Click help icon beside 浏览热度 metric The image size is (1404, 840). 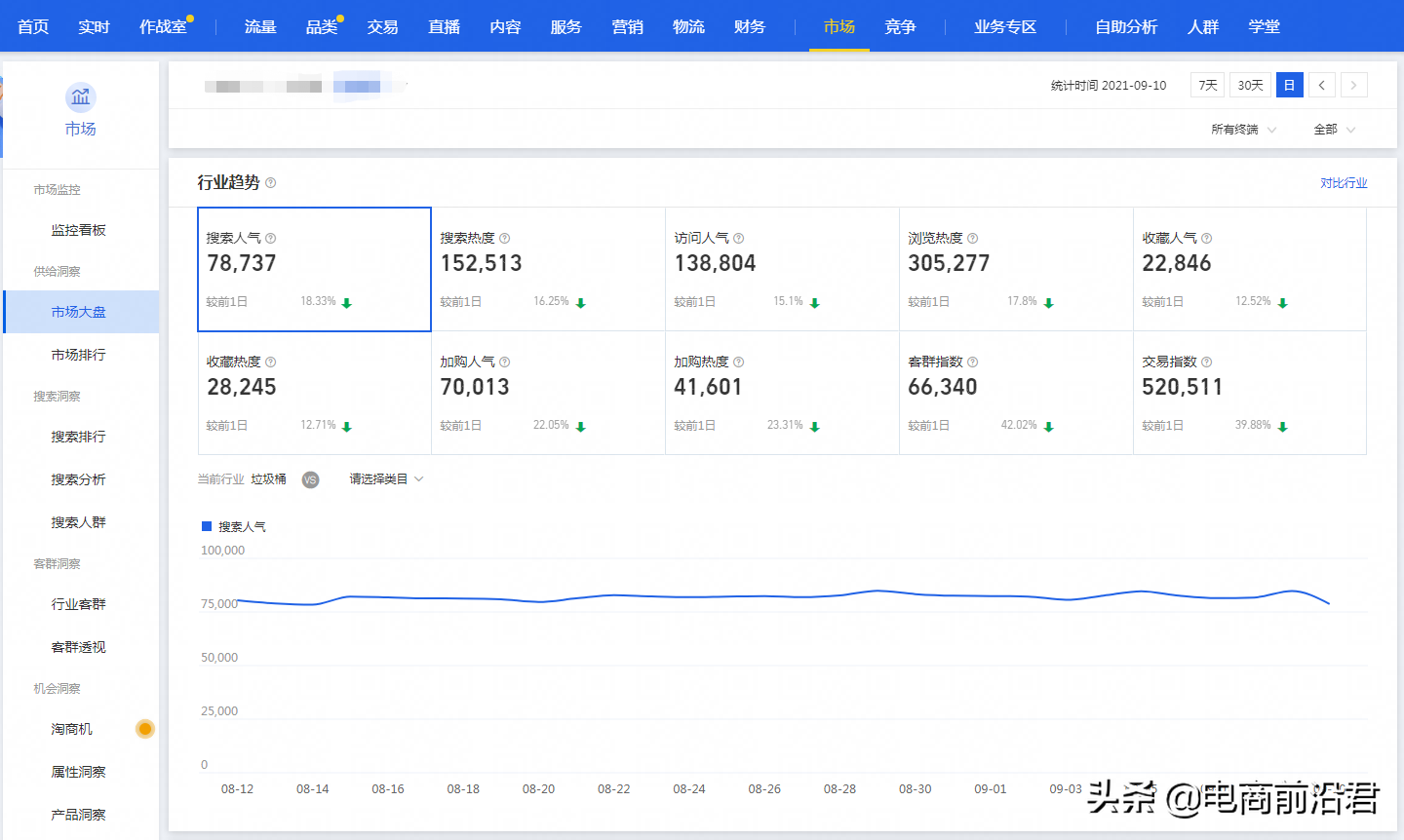click(x=973, y=238)
